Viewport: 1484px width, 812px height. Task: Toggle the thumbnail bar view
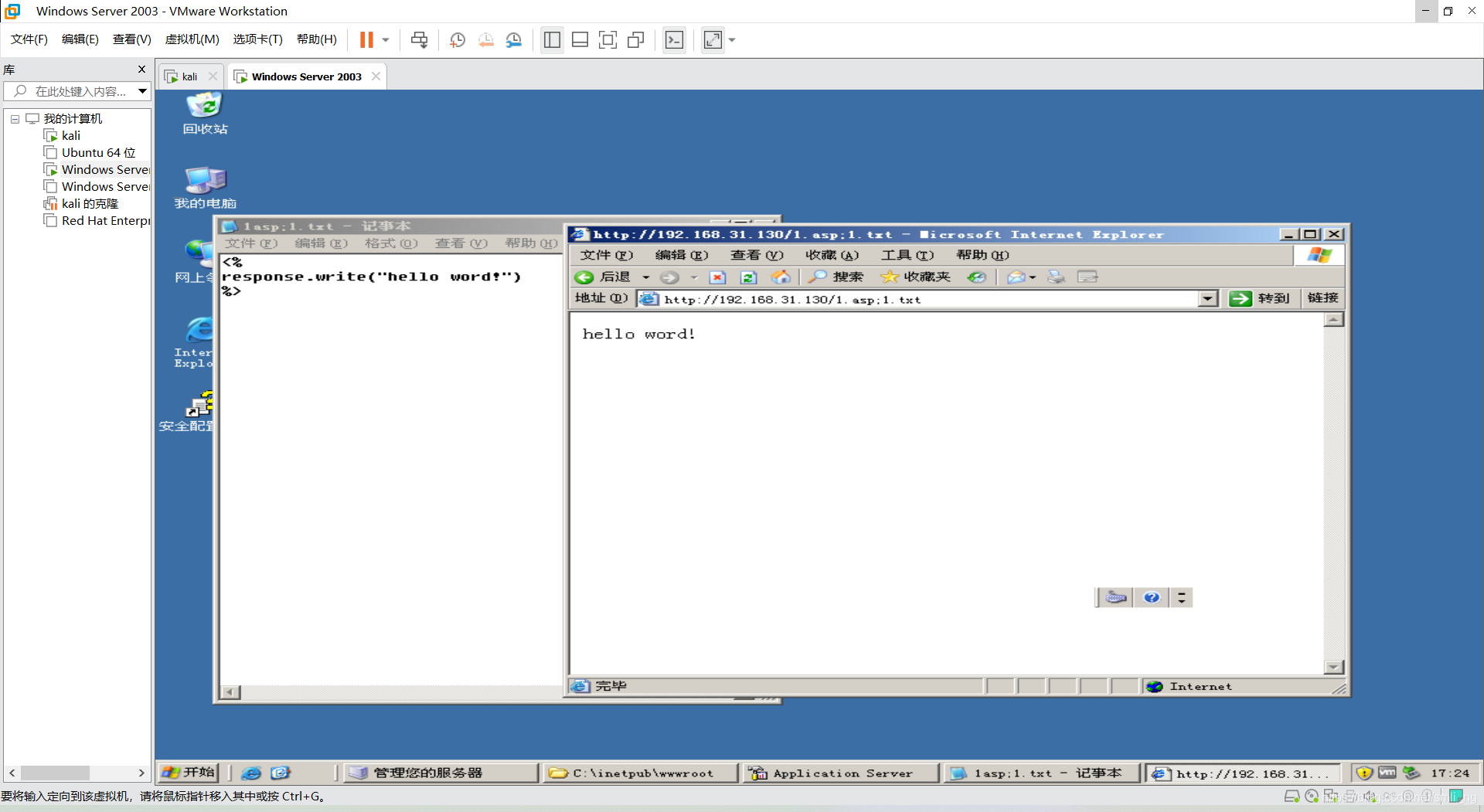580,39
